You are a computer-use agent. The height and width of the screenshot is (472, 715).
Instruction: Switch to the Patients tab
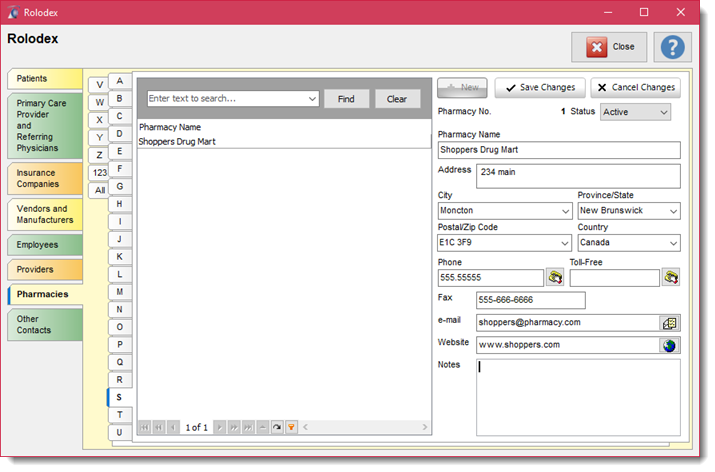point(44,79)
